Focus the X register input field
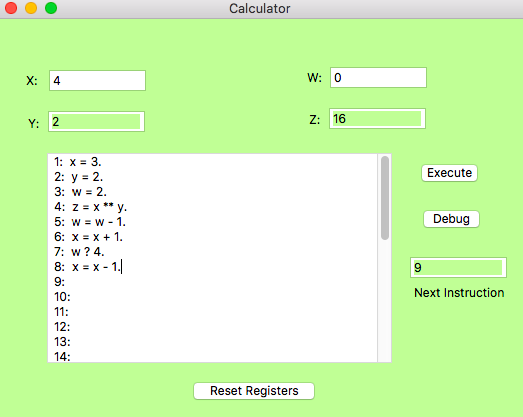This screenshot has height=417, width=523. (97, 80)
